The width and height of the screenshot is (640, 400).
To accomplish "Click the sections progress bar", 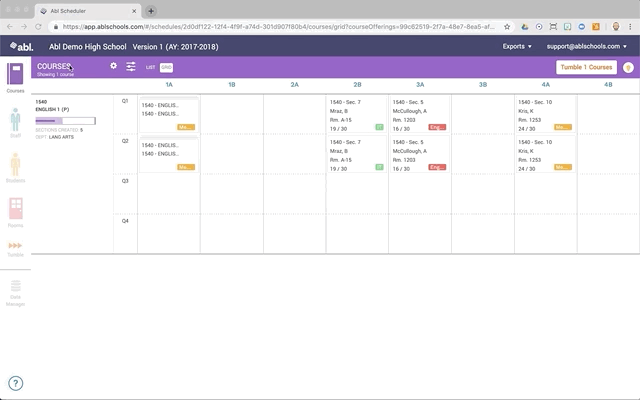I will (x=65, y=121).
